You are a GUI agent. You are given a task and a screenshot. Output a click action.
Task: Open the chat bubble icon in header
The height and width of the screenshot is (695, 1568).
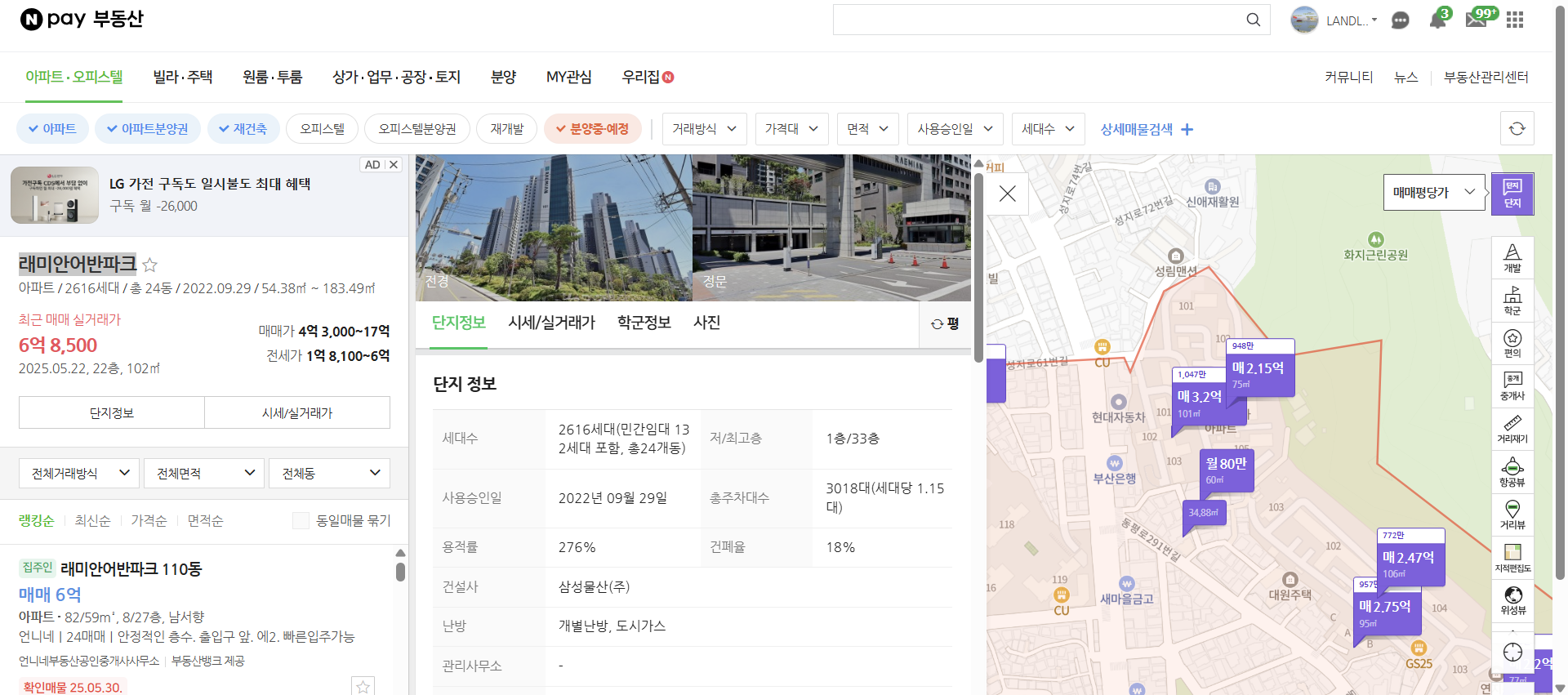(1400, 20)
